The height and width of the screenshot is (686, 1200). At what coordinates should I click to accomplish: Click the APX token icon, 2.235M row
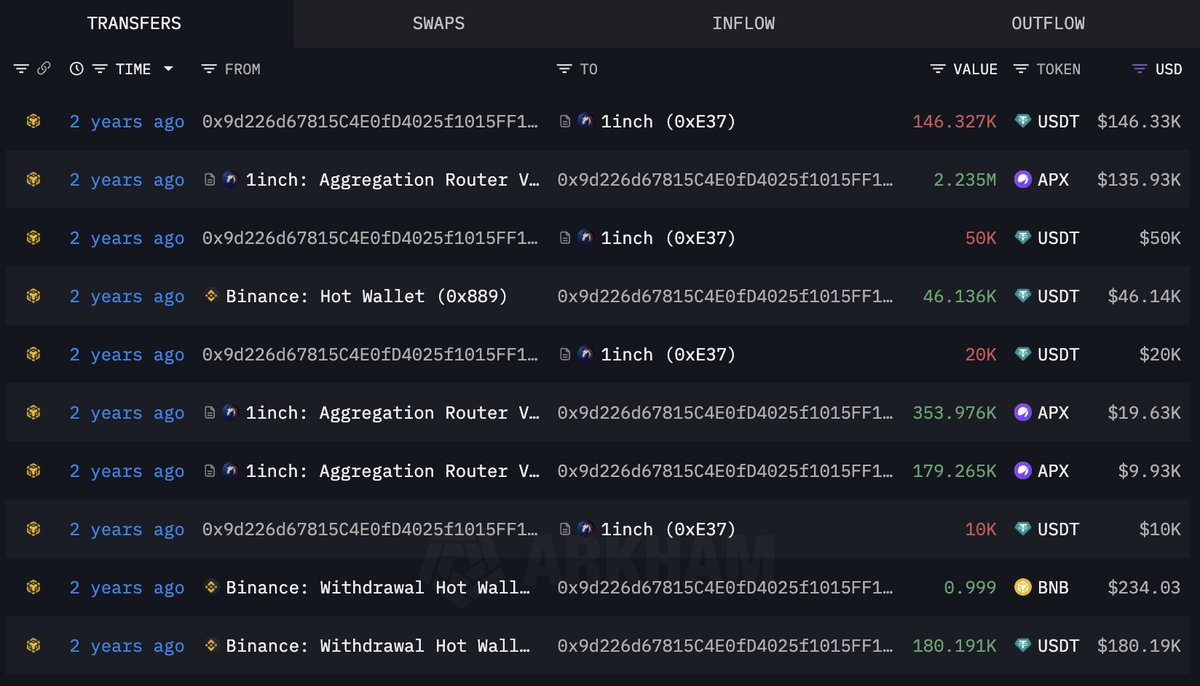(1023, 180)
